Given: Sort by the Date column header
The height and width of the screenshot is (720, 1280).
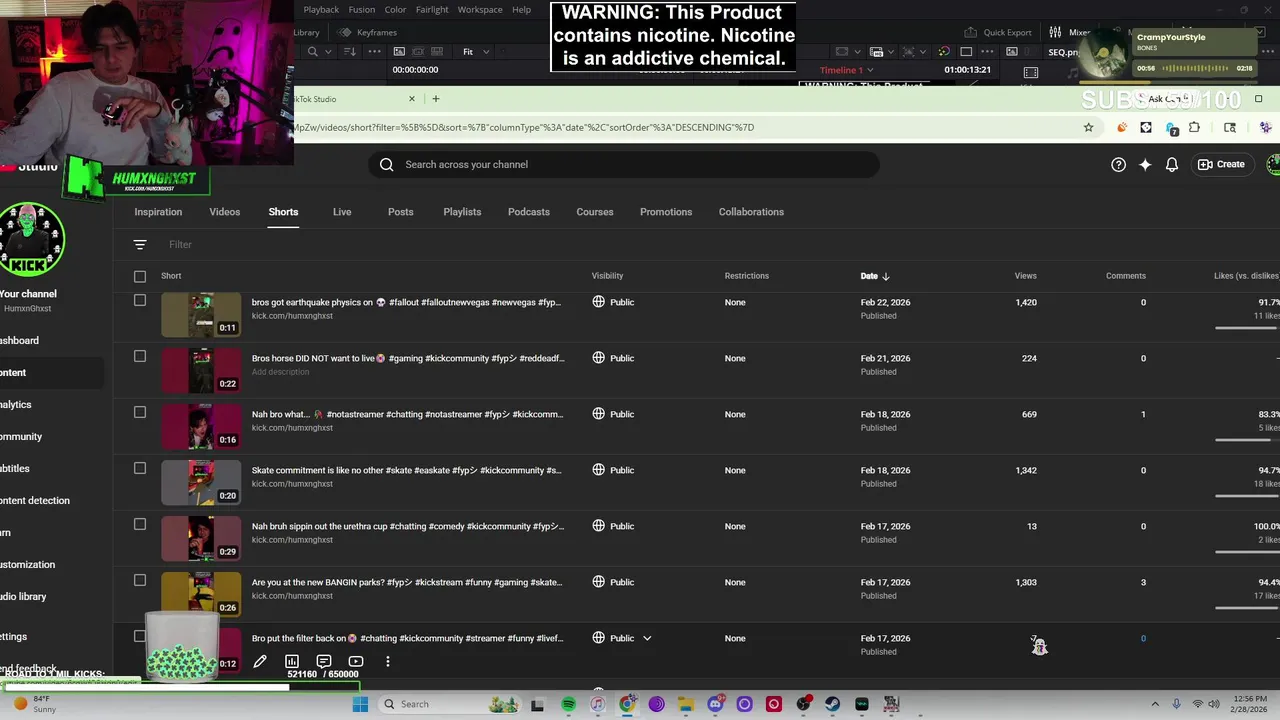Looking at the screenshot, I should point(875,276).
